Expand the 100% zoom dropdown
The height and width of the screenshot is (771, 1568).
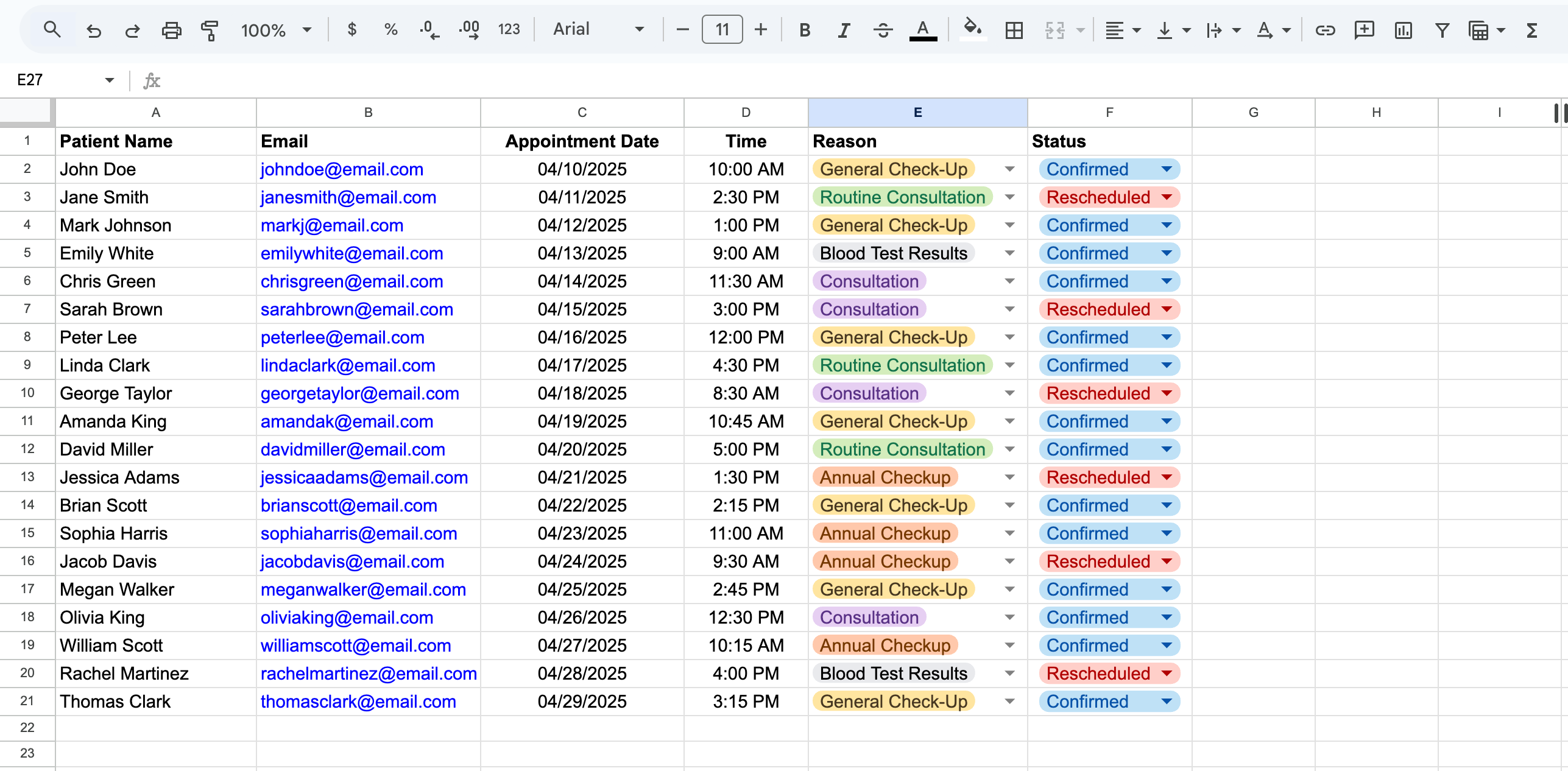[x=276, y=30]
